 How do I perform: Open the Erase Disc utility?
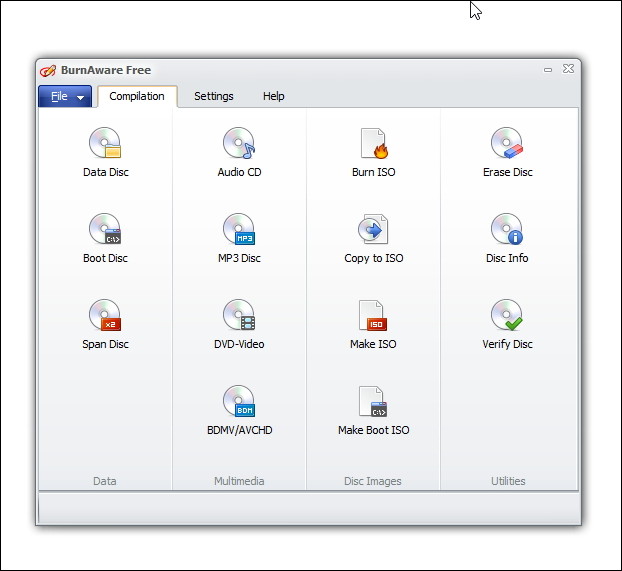click(507, 152)
